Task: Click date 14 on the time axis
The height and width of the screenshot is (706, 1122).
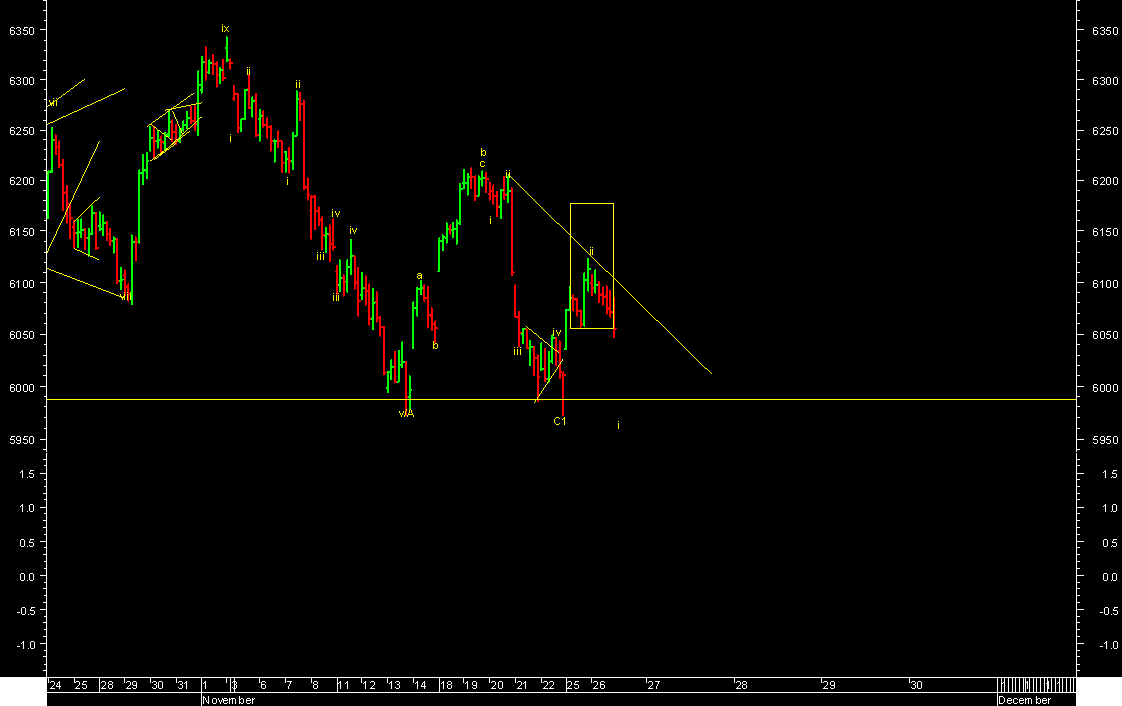Action: click(x=420, y=685)
